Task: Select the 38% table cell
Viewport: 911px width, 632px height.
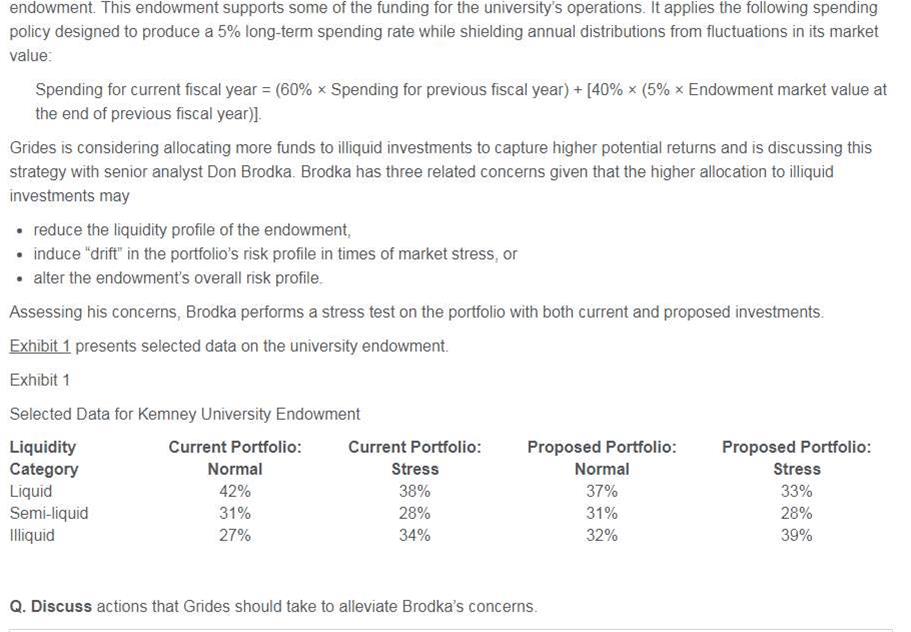Action: (x=414, y=491)
